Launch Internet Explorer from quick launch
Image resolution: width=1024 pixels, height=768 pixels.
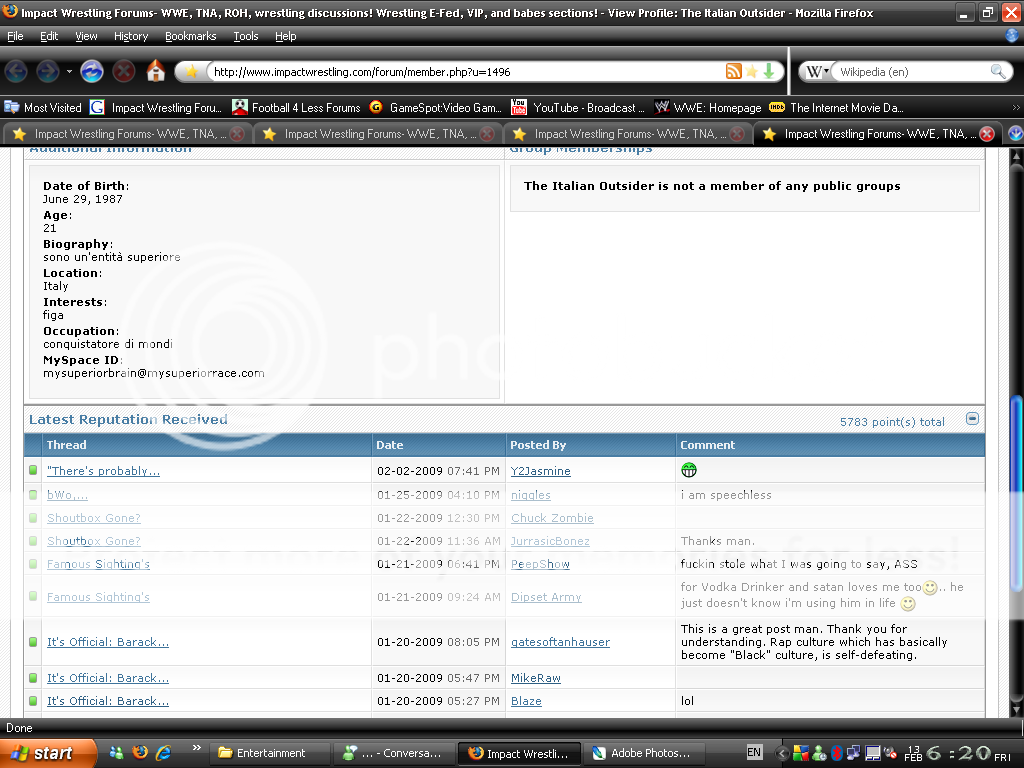163,753
